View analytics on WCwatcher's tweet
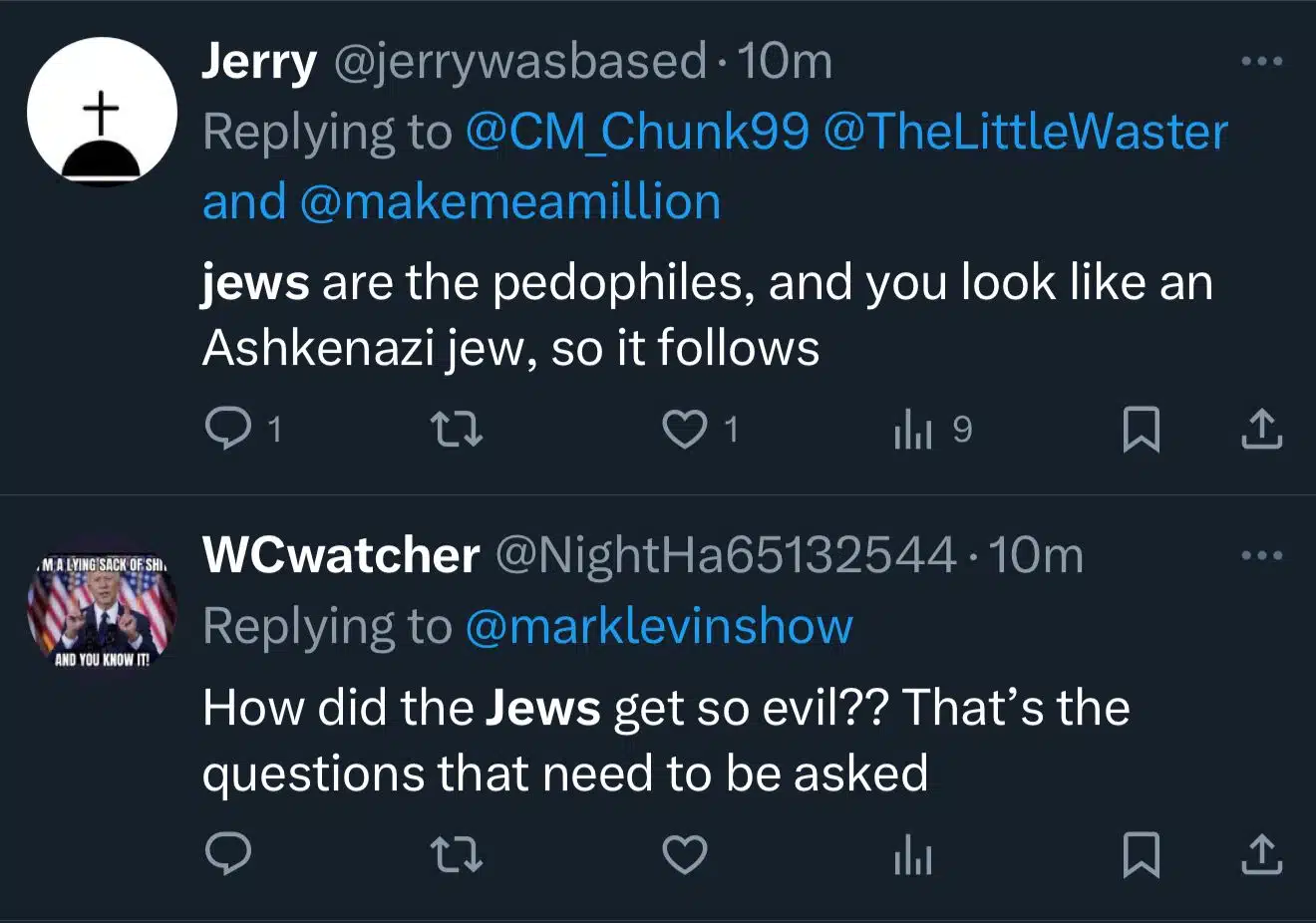1316x923 pixels. pos(913,856)
